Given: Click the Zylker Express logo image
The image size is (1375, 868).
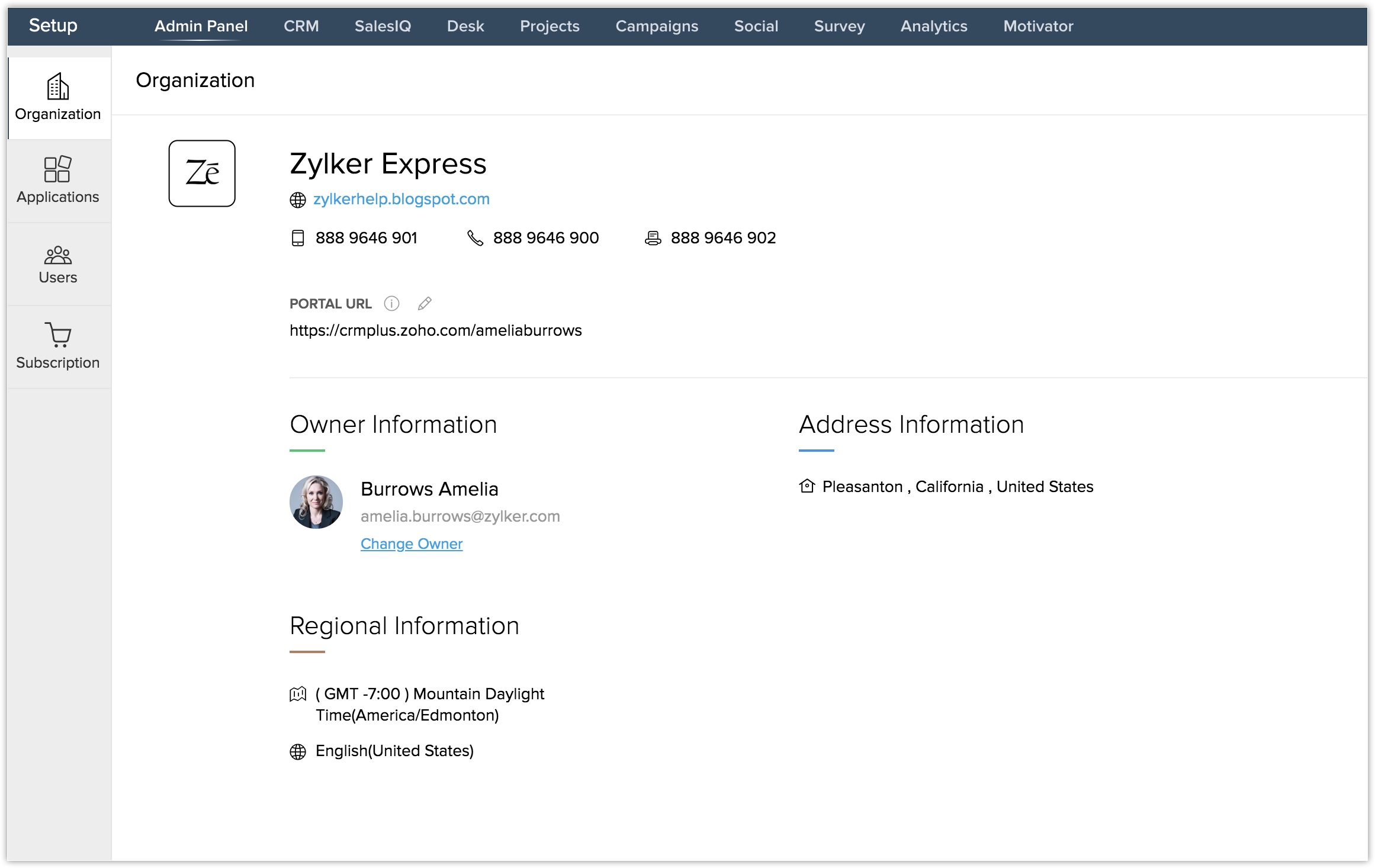Looking at the screenshot, I should [202, 173].
